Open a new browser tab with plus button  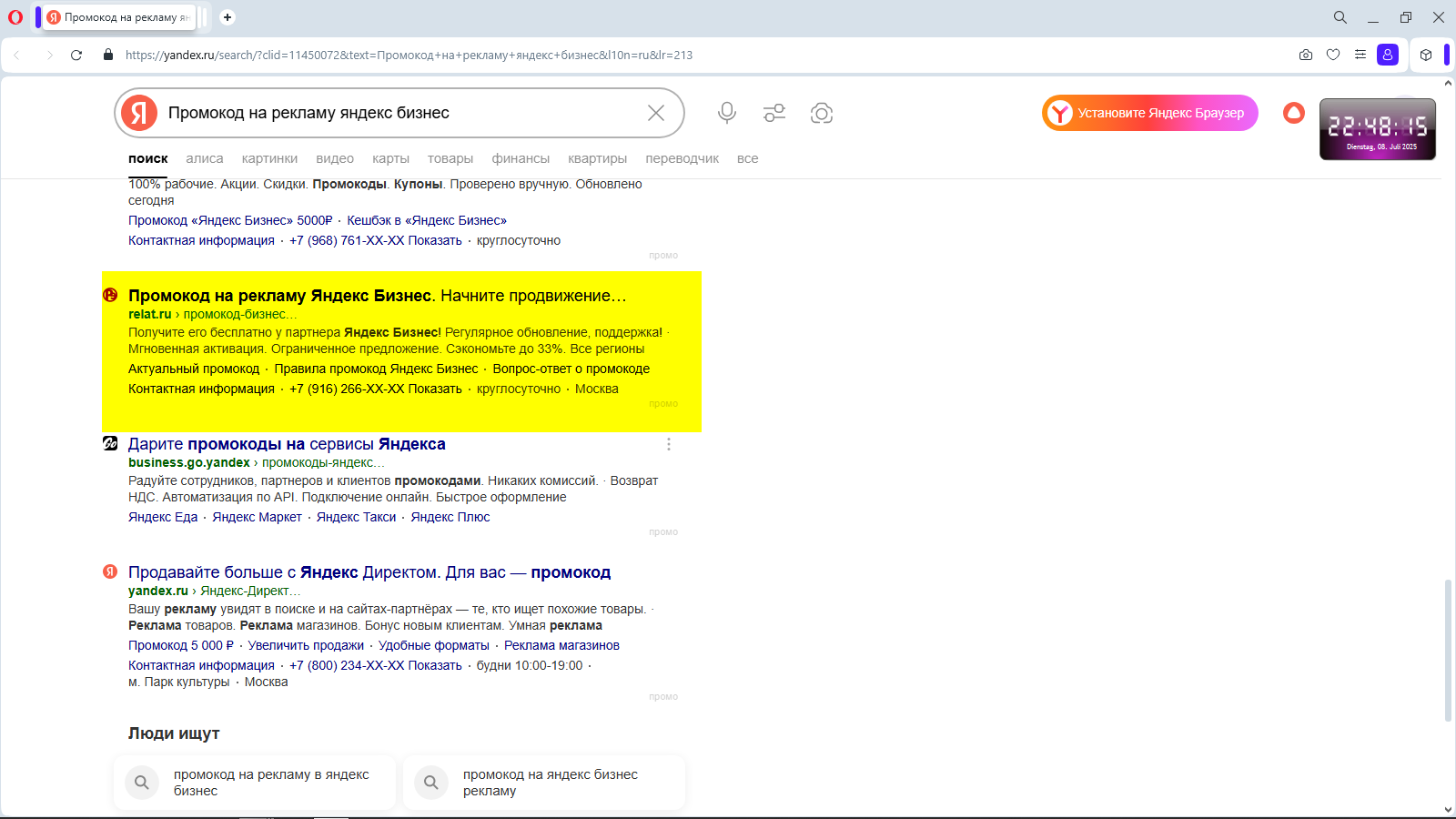tap(227, 17)
